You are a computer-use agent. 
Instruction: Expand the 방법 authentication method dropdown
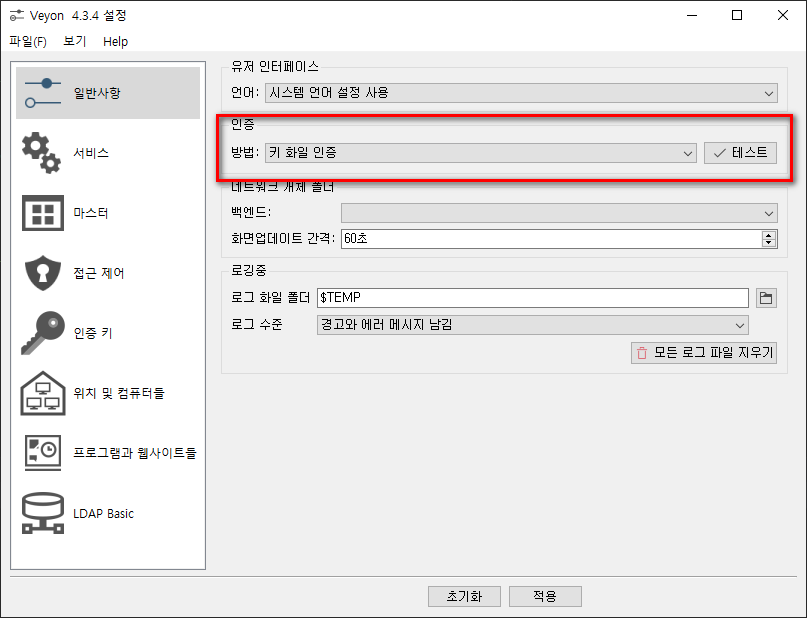[x=481, y=153]
